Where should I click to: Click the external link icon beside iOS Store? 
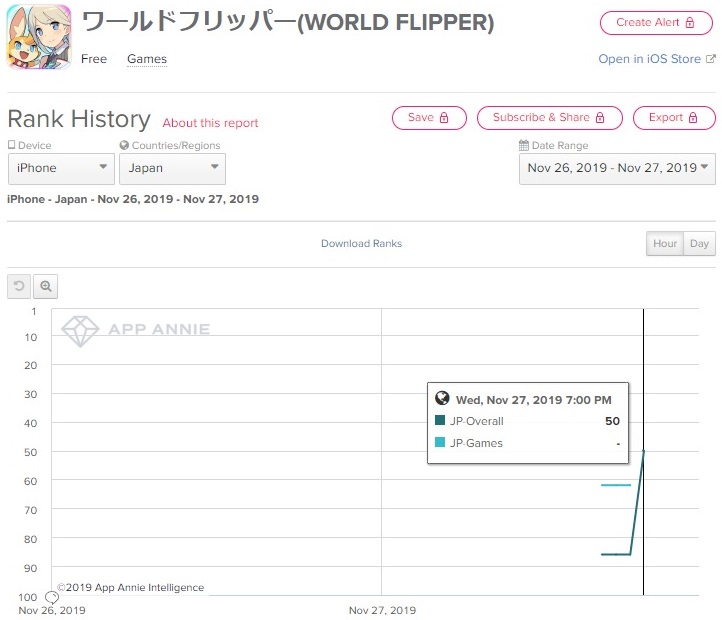(711, 59)
